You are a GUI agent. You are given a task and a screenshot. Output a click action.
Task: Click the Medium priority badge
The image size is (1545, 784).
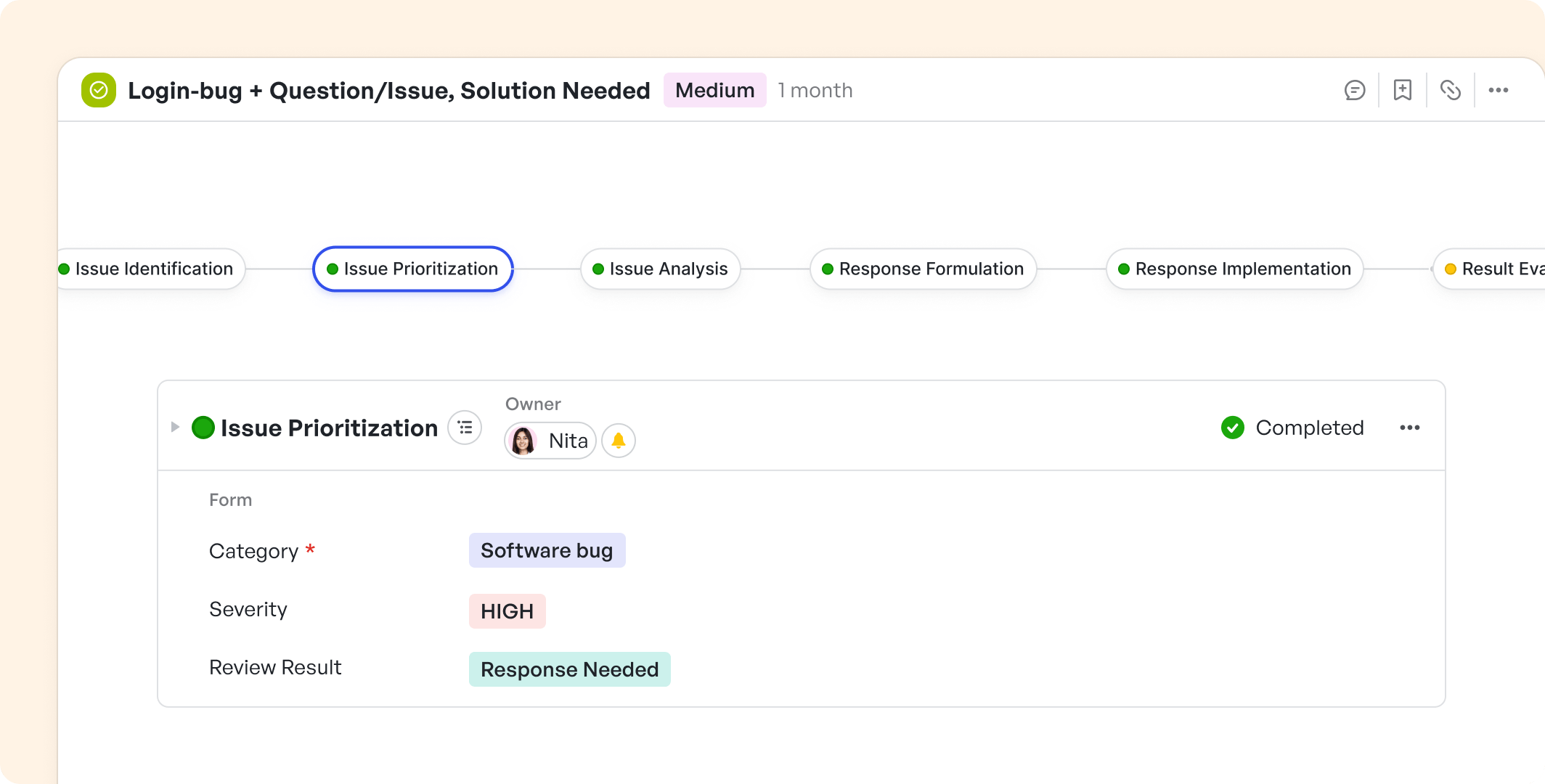(x=715, y=90)
